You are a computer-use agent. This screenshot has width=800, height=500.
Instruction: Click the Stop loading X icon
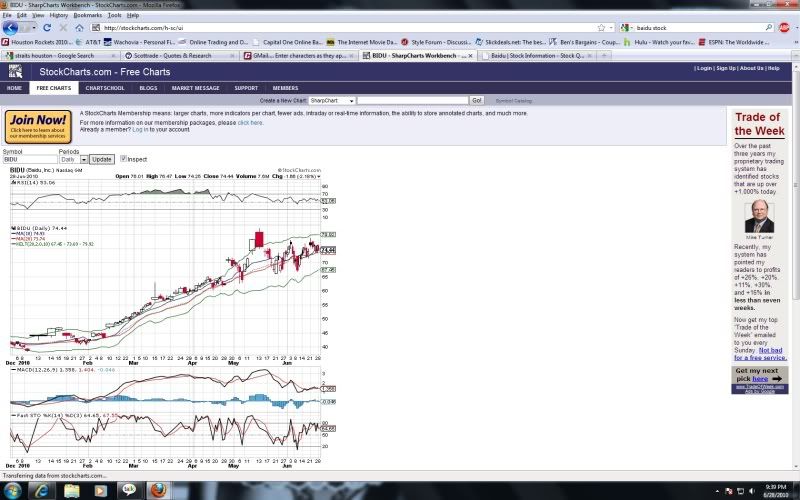tap(63, 28)
